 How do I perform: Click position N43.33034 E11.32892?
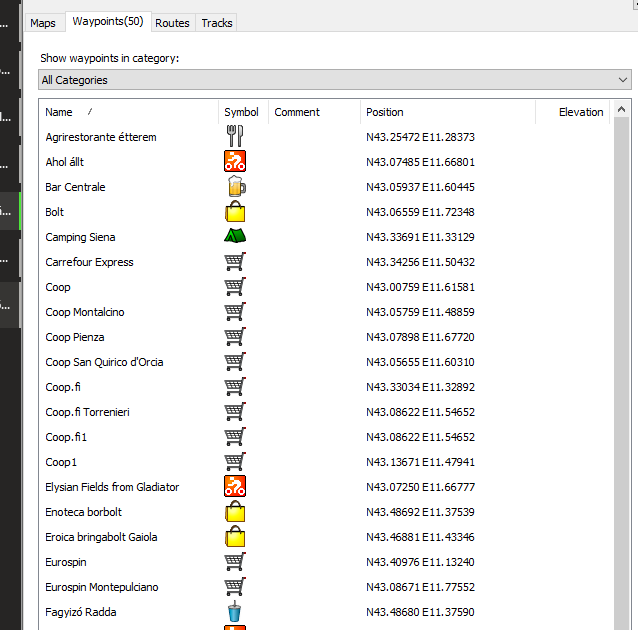point(420,387)
